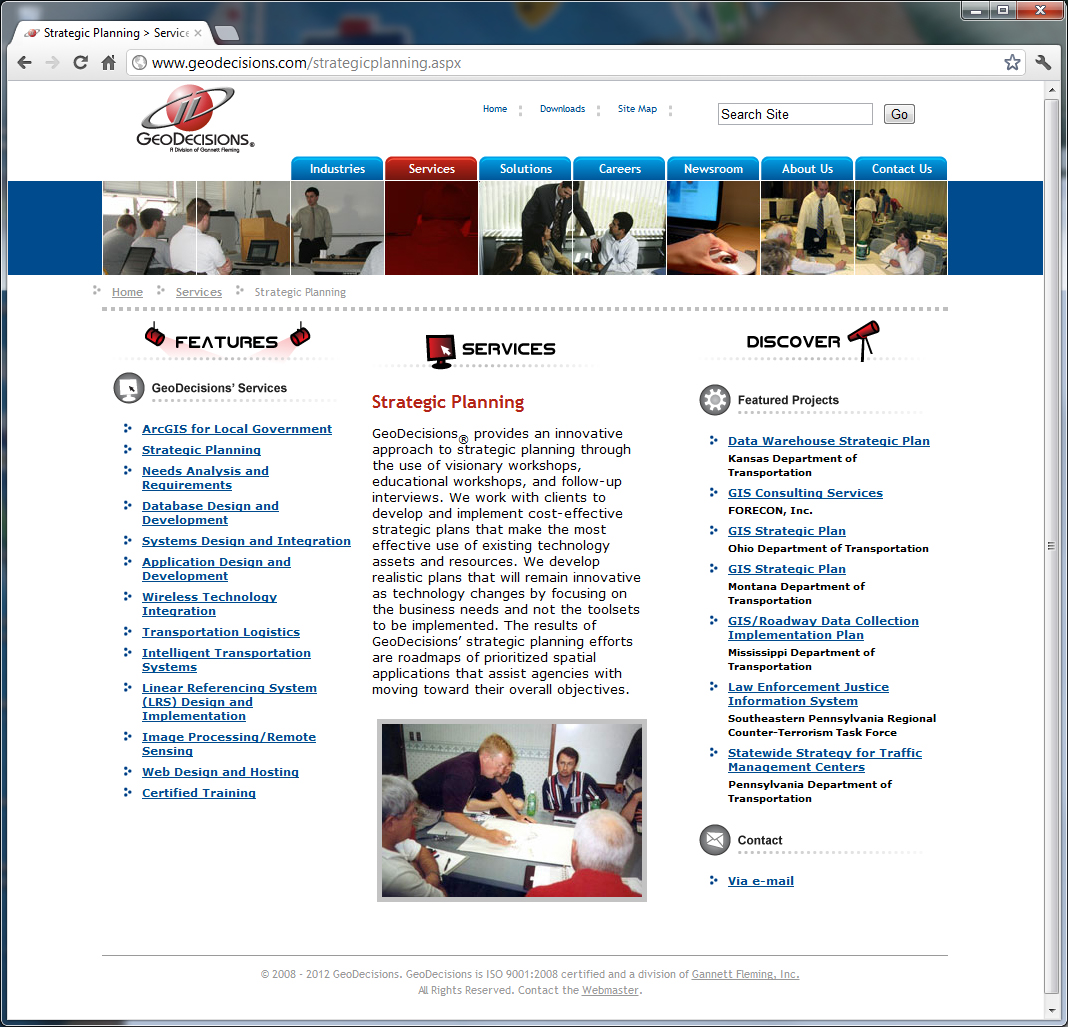1068x1027 pixels.
Task: Go to the browser home page icon
Action: [108, 63]
